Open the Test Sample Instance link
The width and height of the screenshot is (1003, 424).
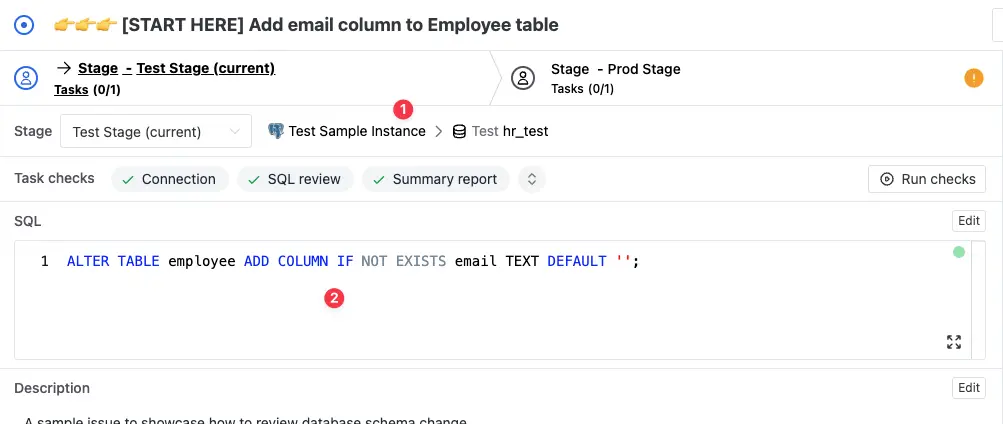(356, 131)
